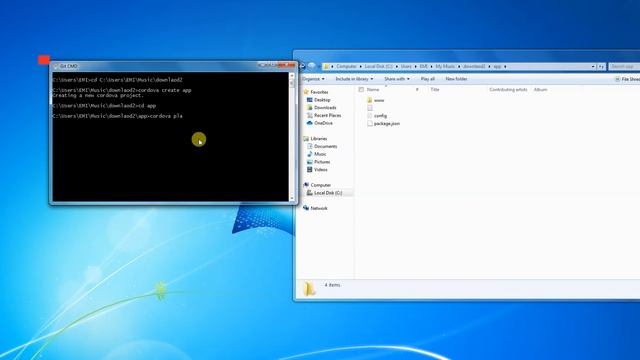Sort by the Album column header
640x360 pixels.
click(540, 89)
